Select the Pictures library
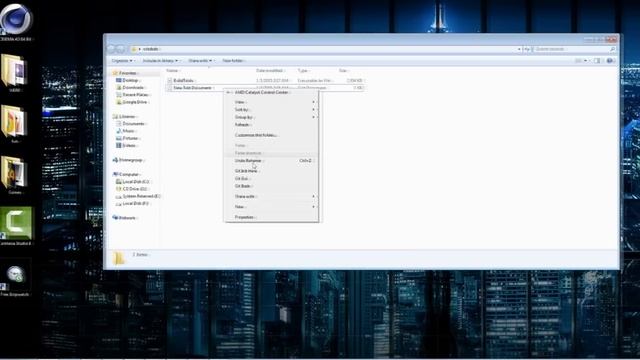640x360 pixels. (x=128, y=138)
